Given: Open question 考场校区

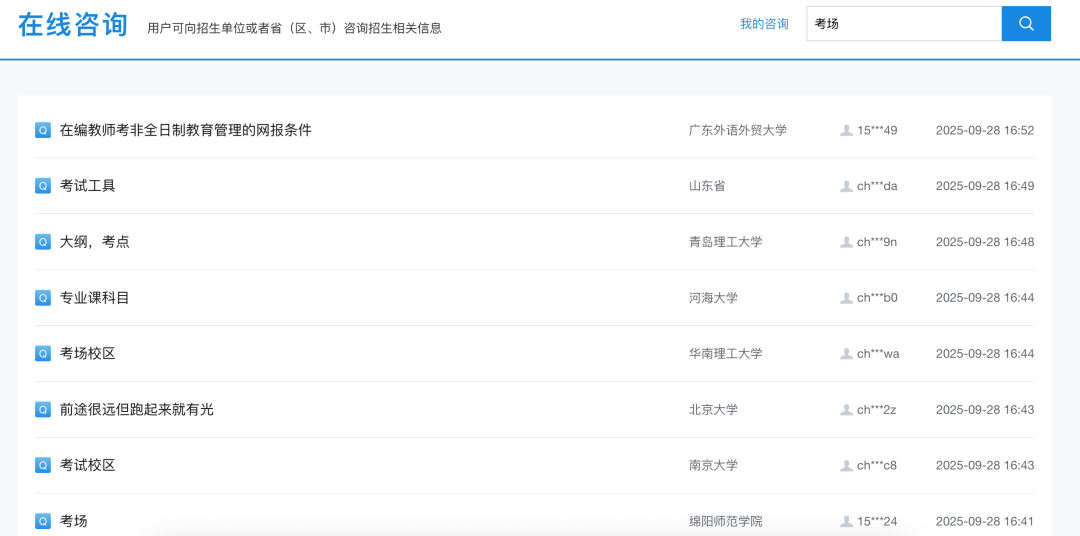Looking at the screenshot, I should tap(87, 353).
